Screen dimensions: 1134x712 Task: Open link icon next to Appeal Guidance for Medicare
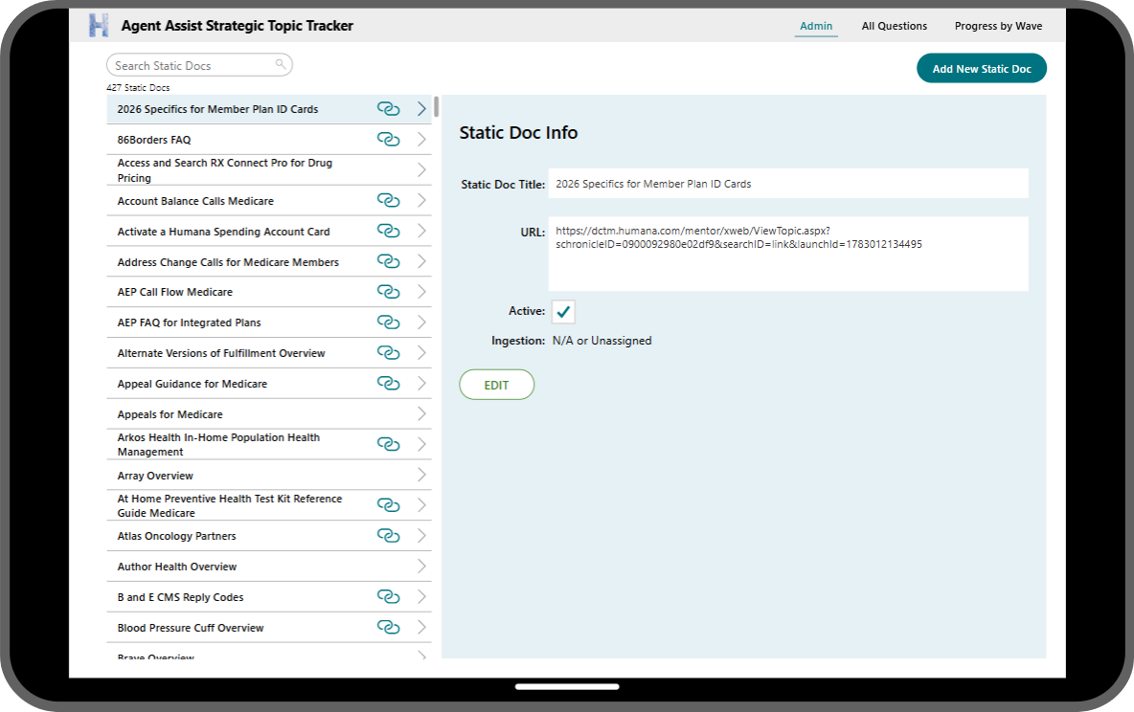(x=388, y=383)
